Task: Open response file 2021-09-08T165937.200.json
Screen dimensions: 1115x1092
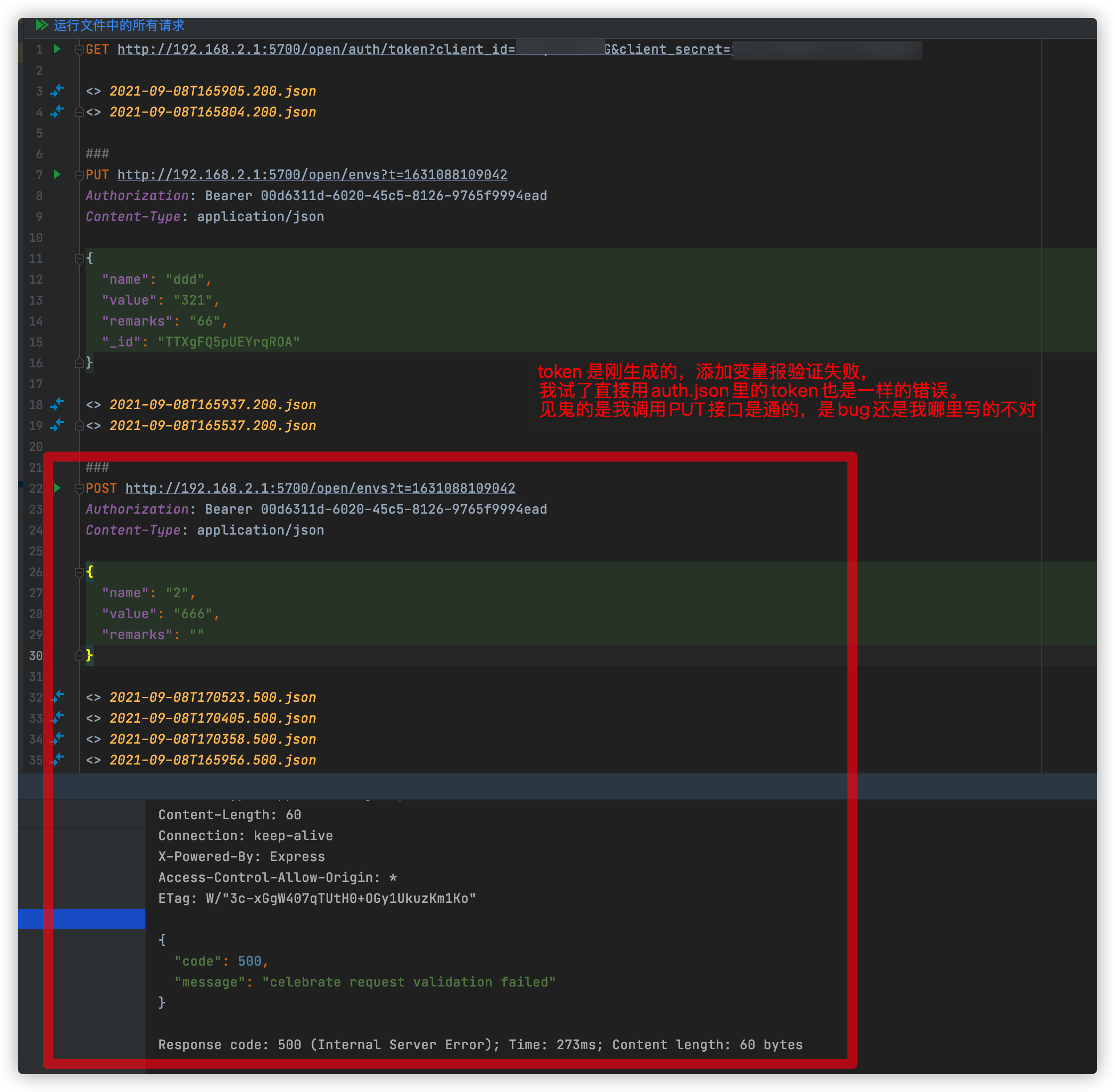Action: coord(213,405)
